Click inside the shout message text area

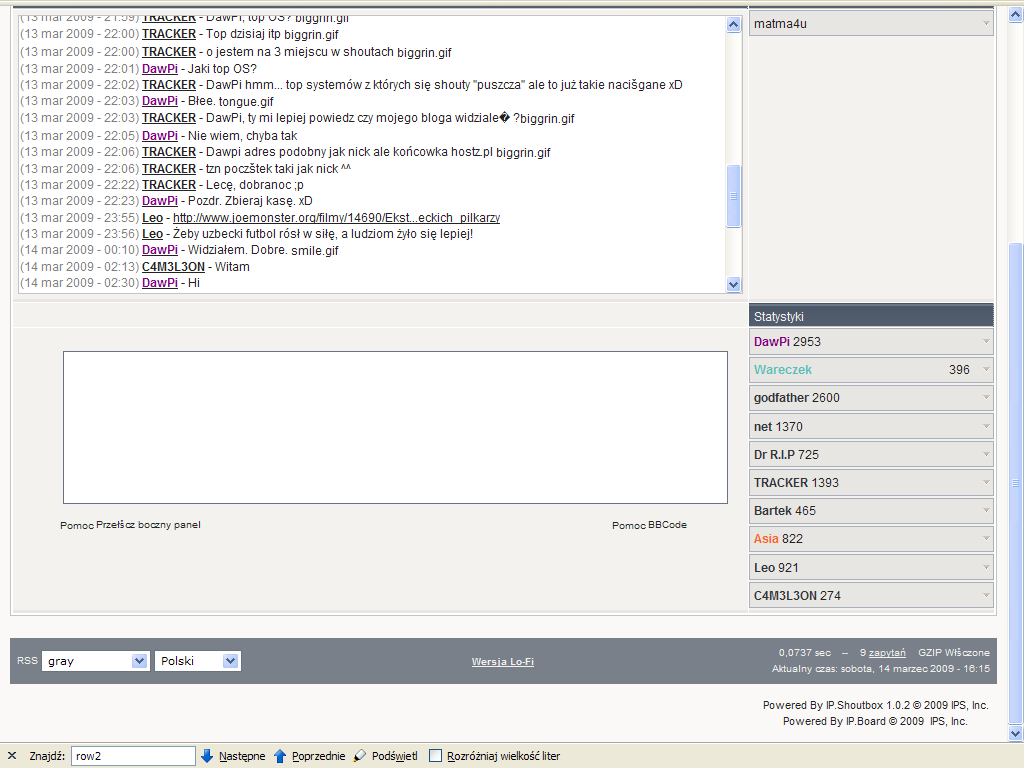(x=395, y=427)
